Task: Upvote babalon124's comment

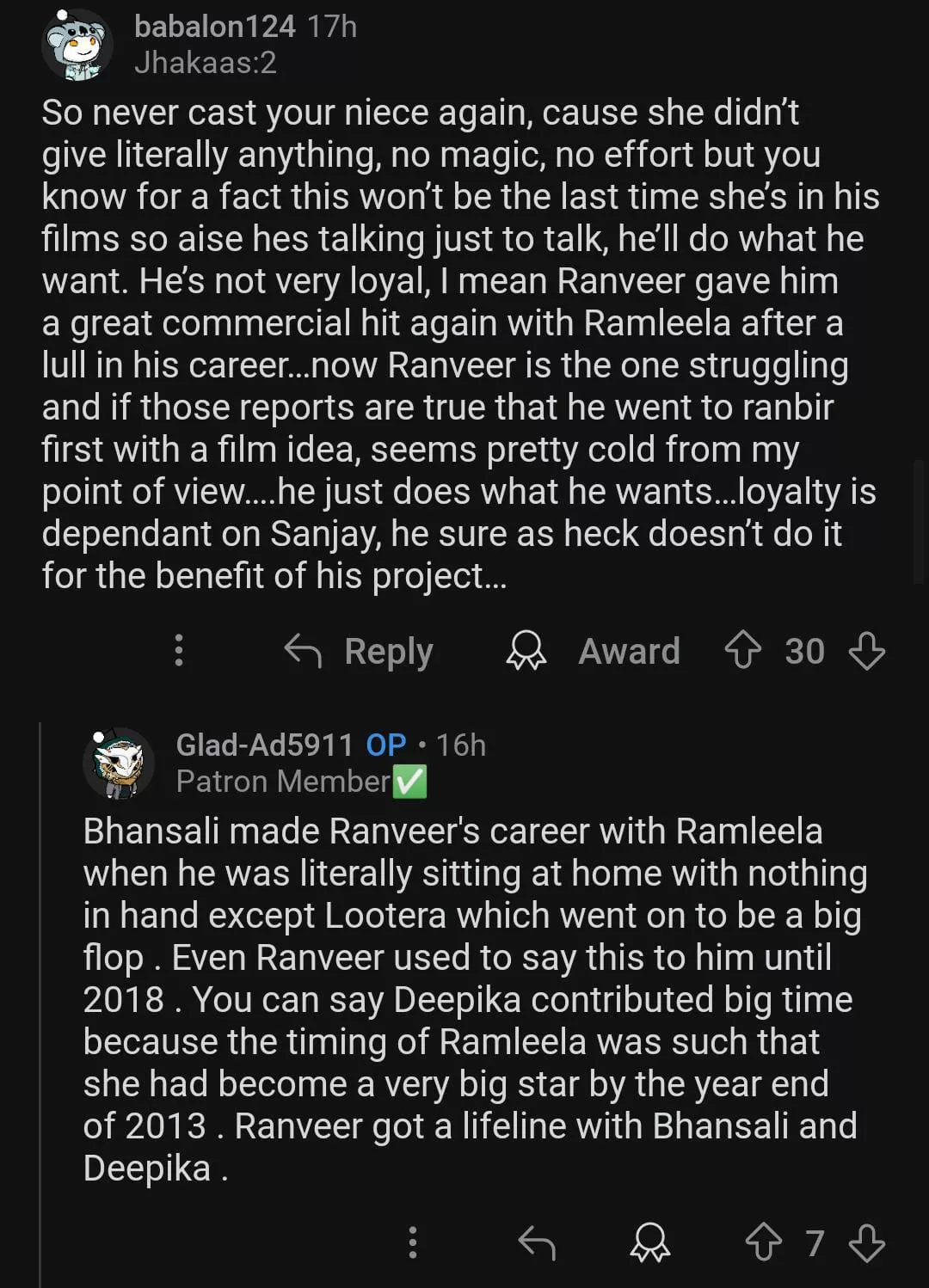Action: point(742,651)
